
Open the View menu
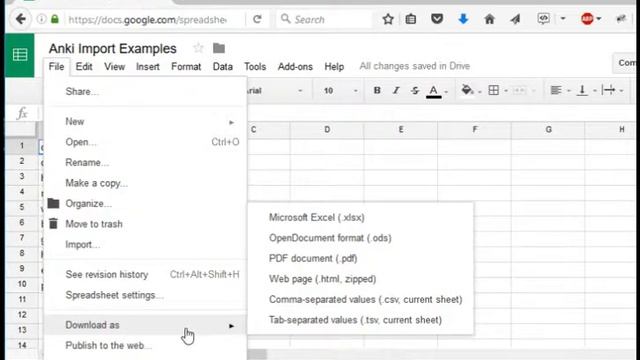[114, 67]
